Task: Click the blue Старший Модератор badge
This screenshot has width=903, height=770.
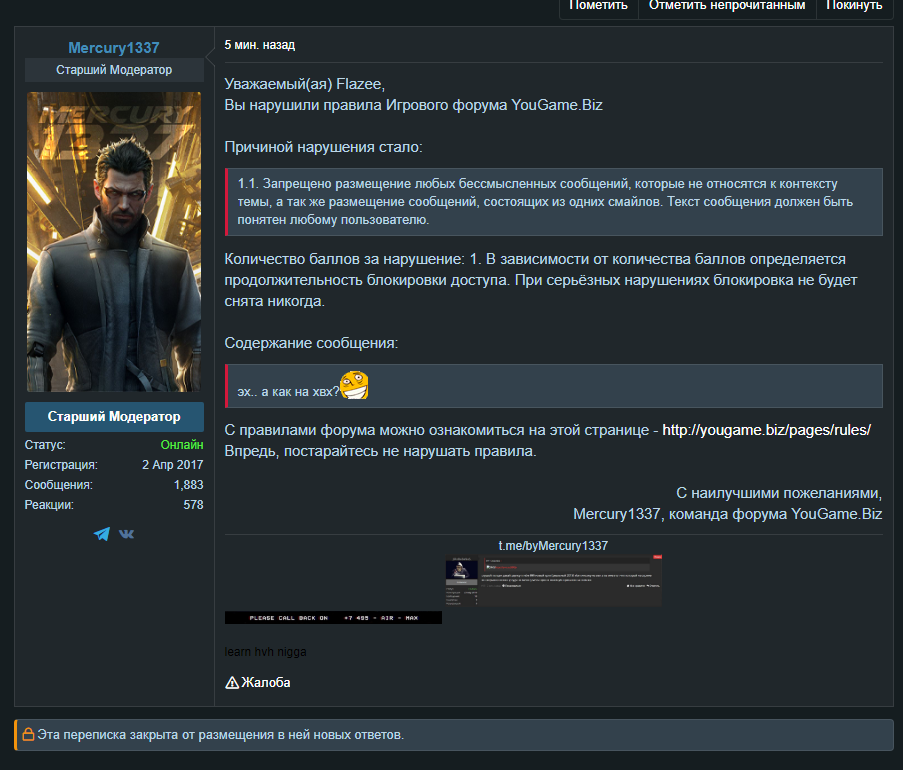Action: (x=114, y=417)
